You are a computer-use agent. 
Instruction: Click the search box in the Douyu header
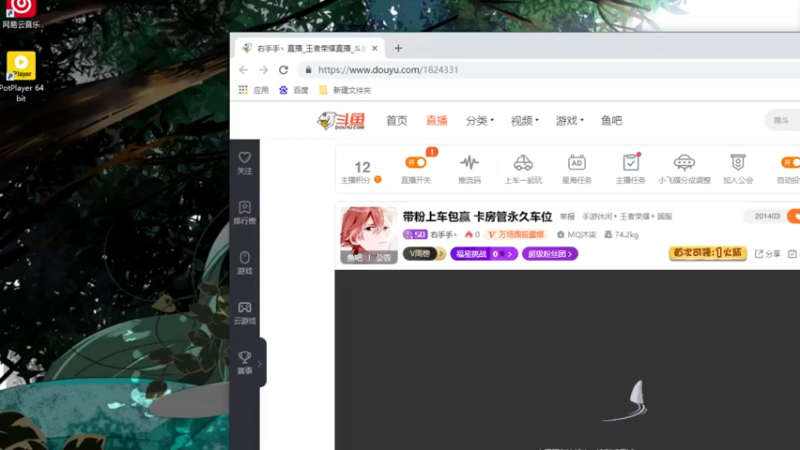pos(783,120)
